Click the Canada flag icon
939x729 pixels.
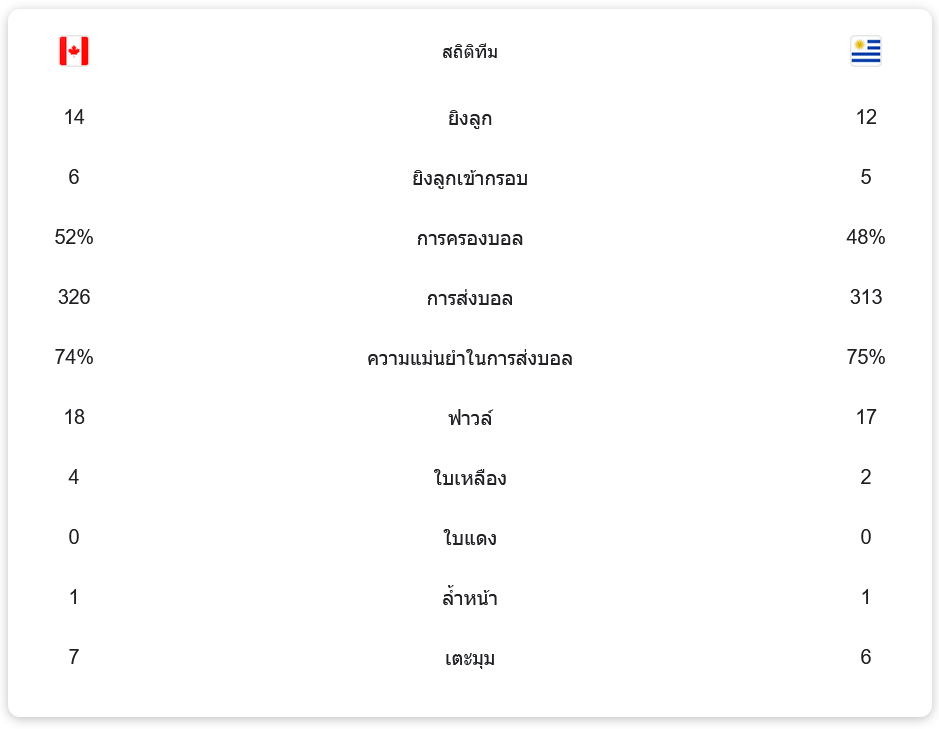tap(74, 51)
